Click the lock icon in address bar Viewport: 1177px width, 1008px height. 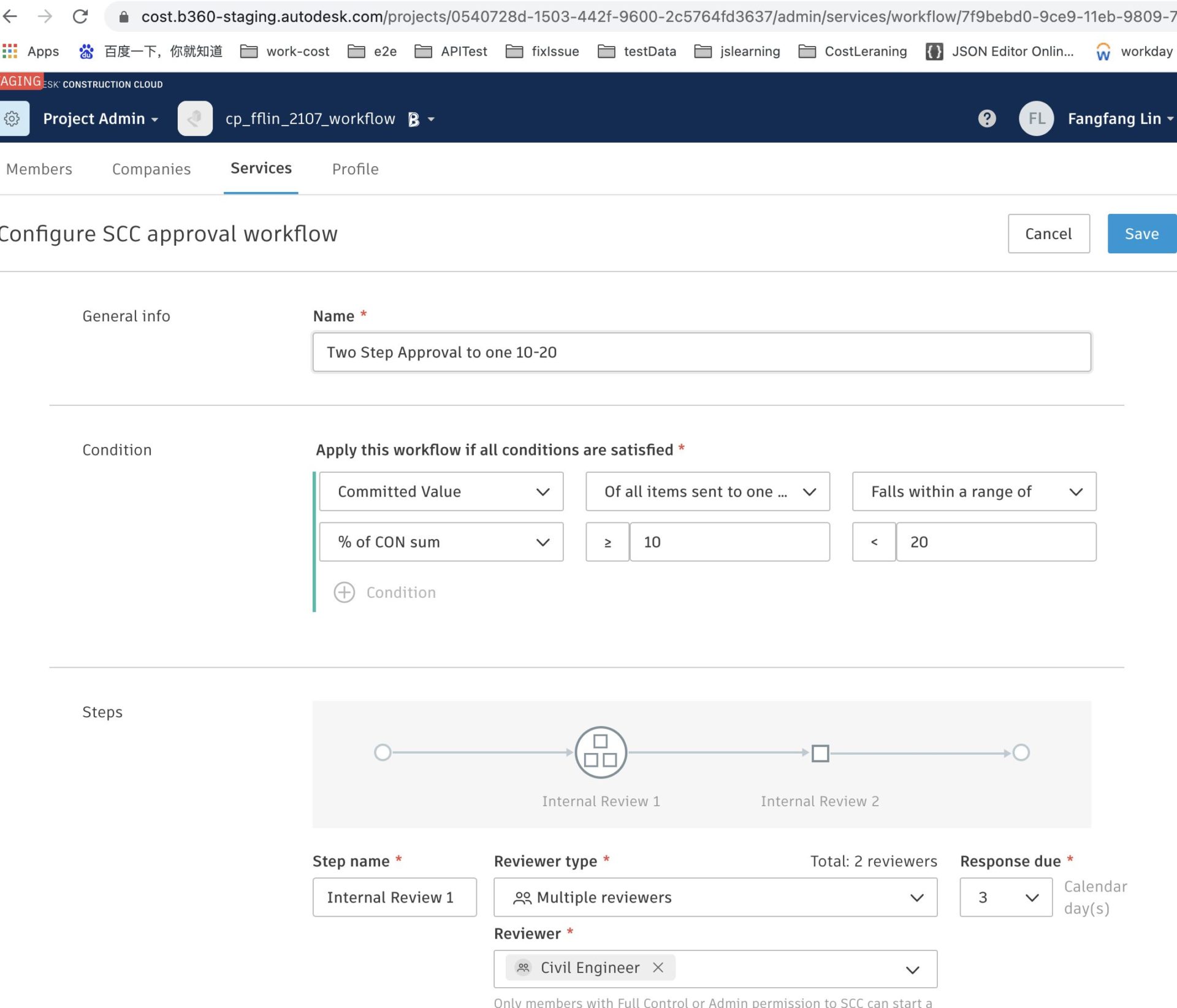124,17
